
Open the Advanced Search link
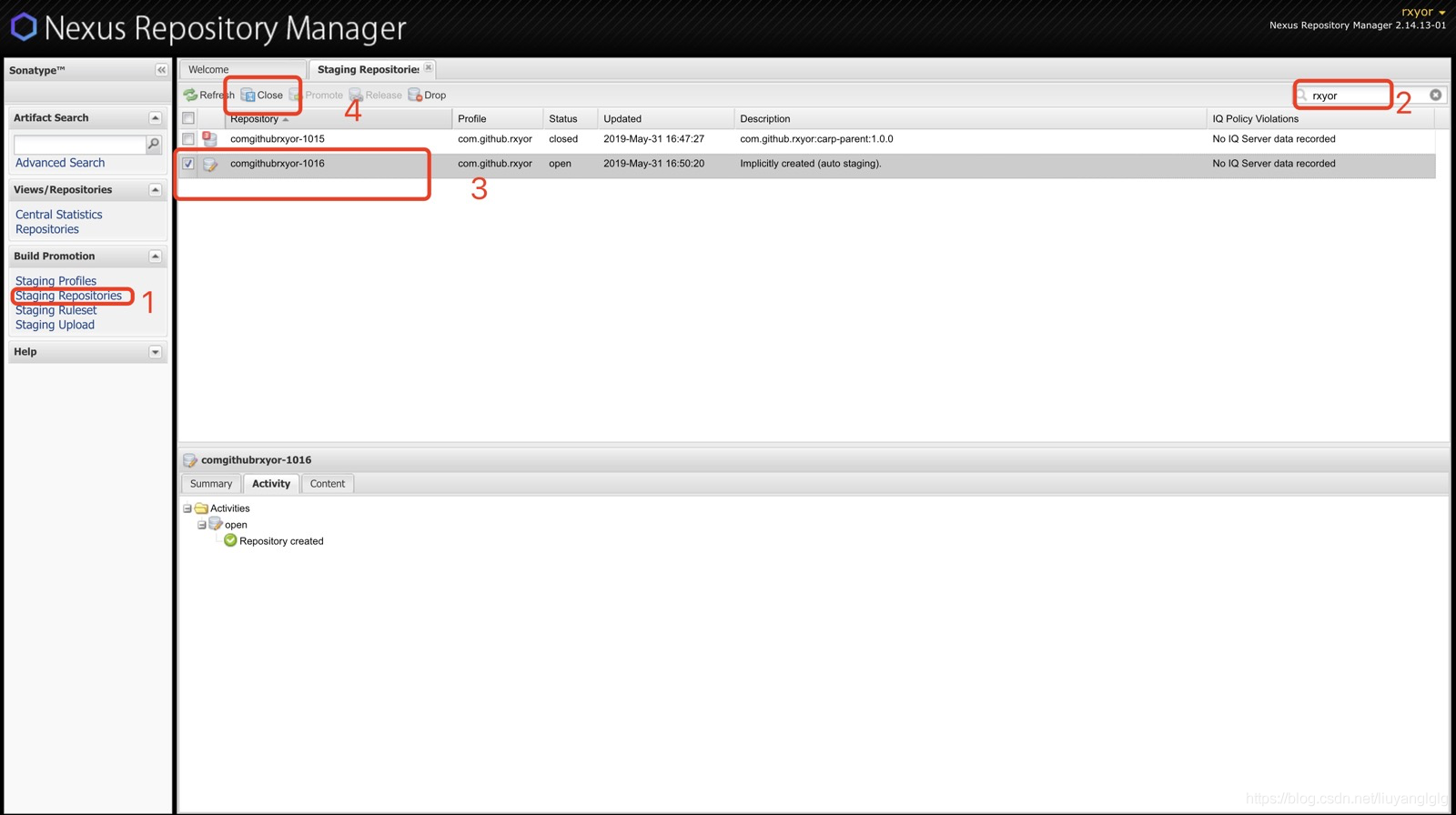click(60, 163)
